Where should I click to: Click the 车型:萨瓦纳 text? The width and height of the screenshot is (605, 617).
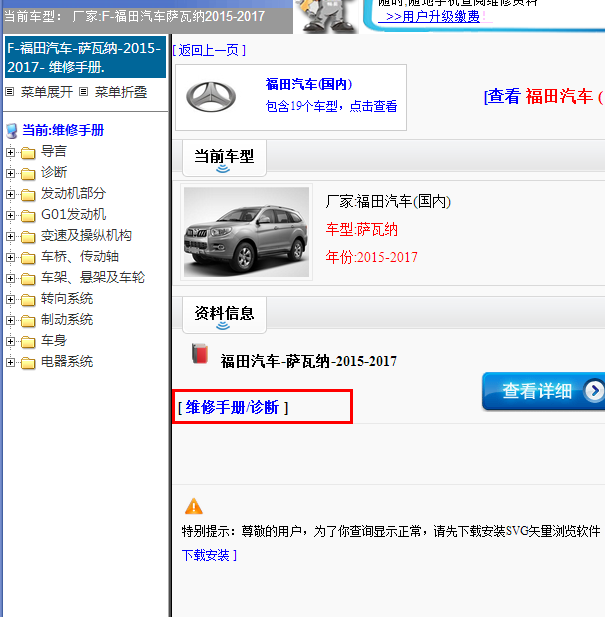(362, 229)
